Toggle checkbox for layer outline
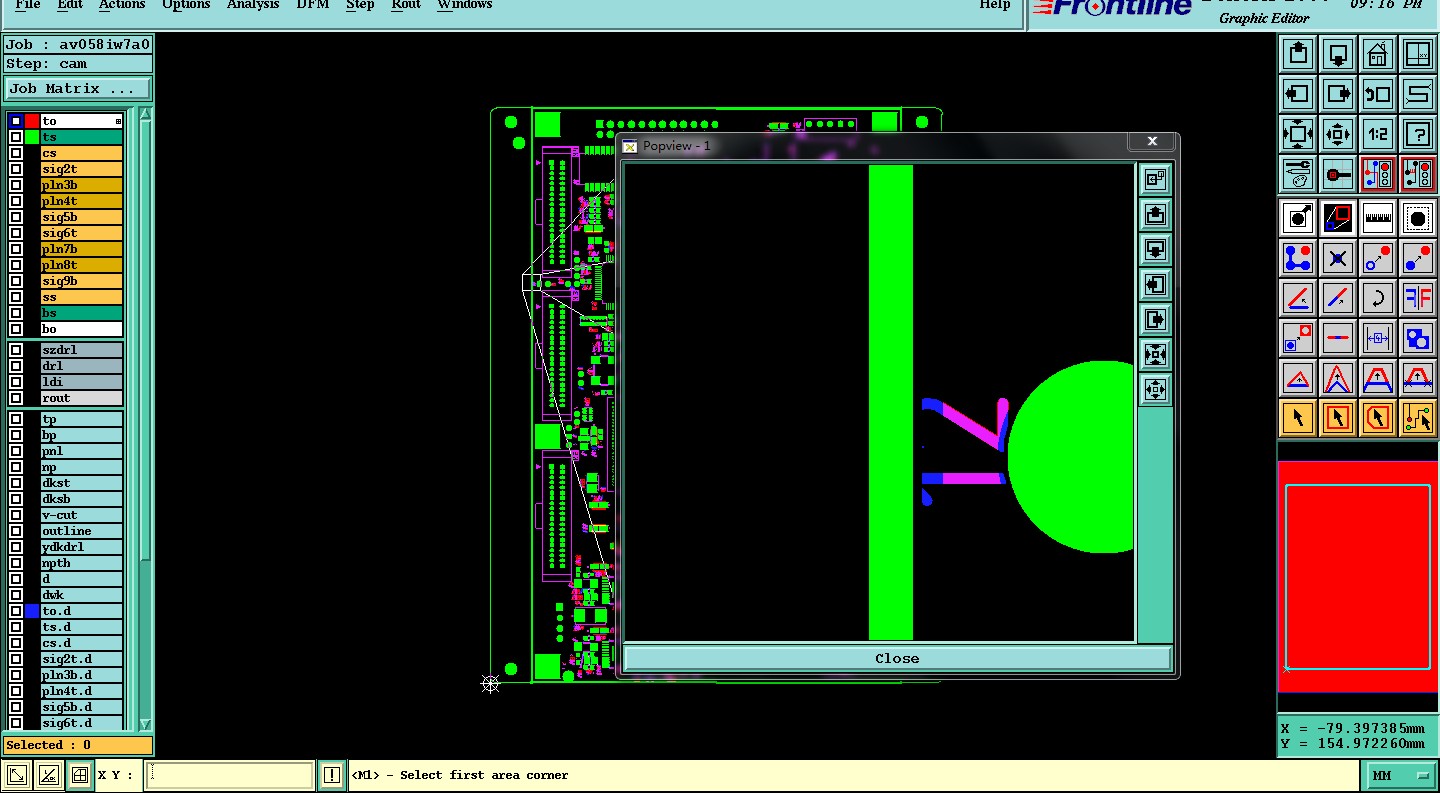Image resolution: width=1440 pixels, height=793 pixels. point(16,531)
